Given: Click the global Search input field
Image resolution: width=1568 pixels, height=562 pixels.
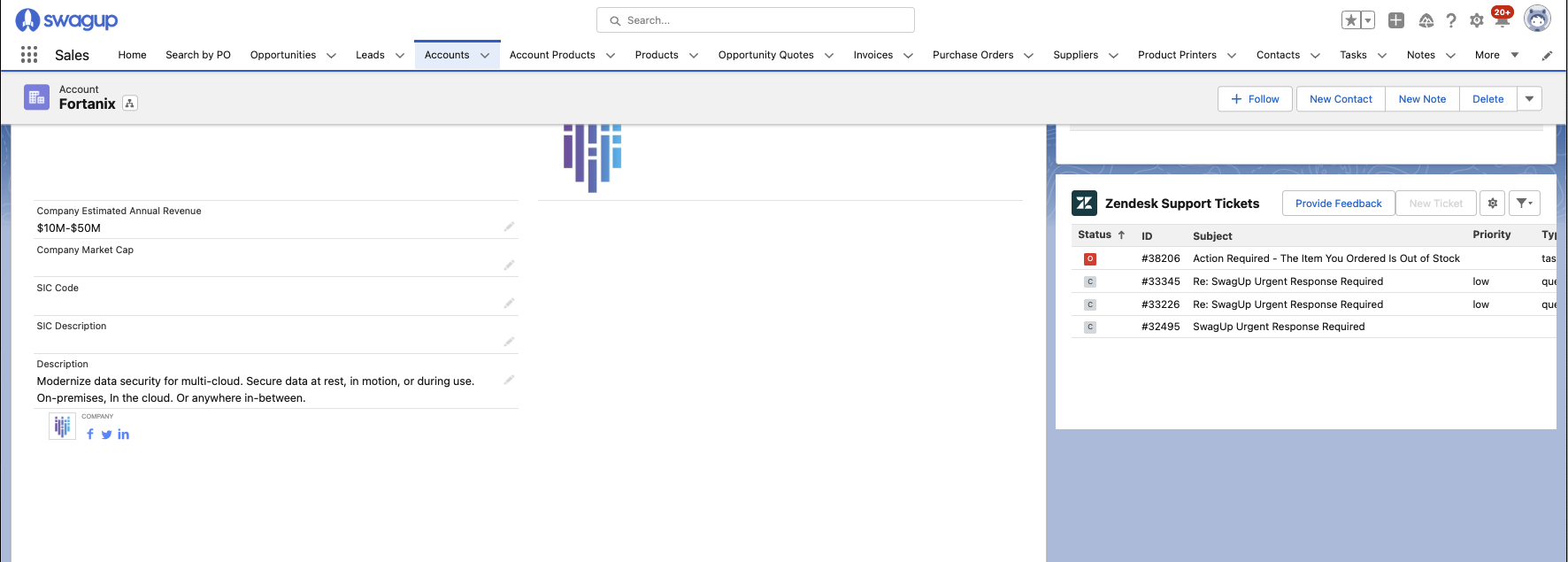Looking at the screenshot, I should pos(756,20).
